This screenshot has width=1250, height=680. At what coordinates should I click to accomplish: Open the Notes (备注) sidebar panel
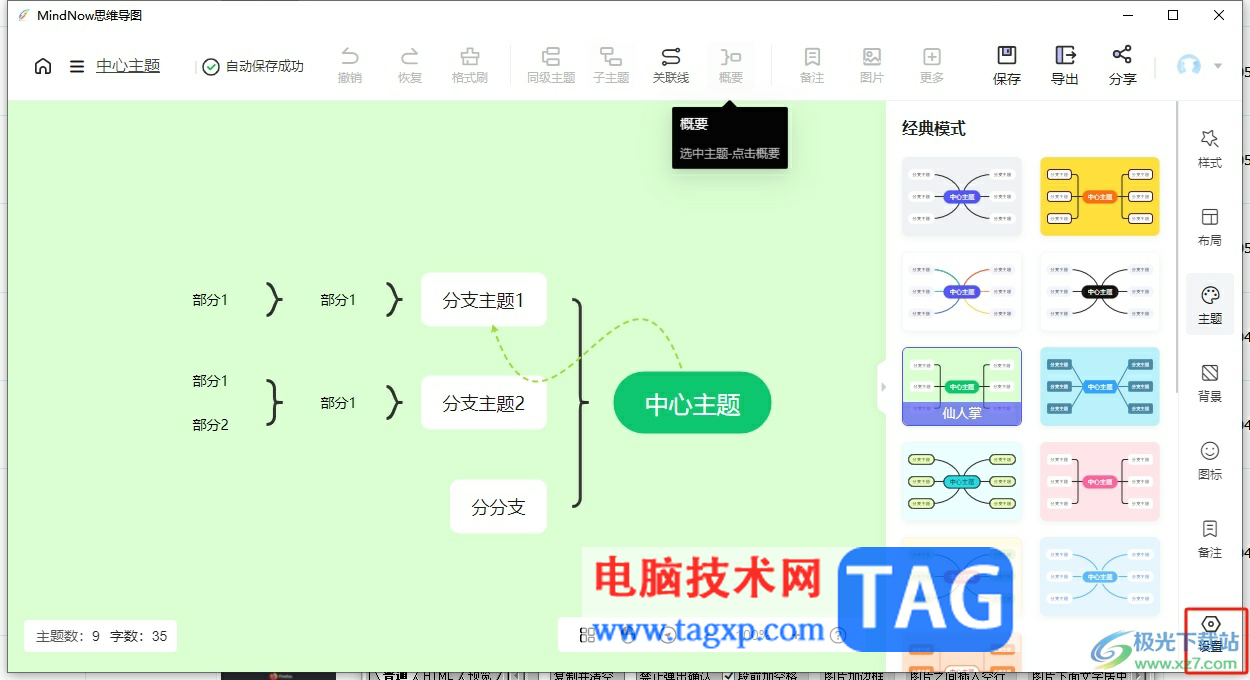click(1210, 538)
